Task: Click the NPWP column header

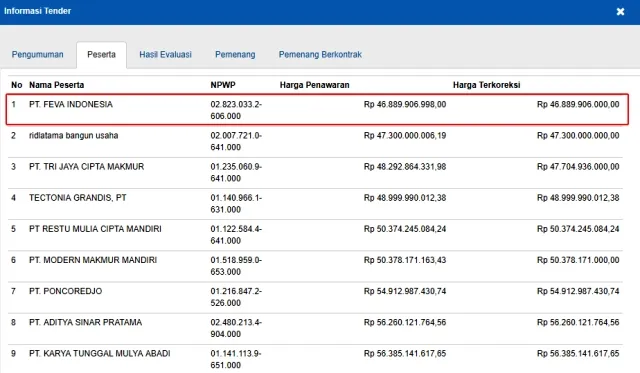Action: (x=223, y=85)
